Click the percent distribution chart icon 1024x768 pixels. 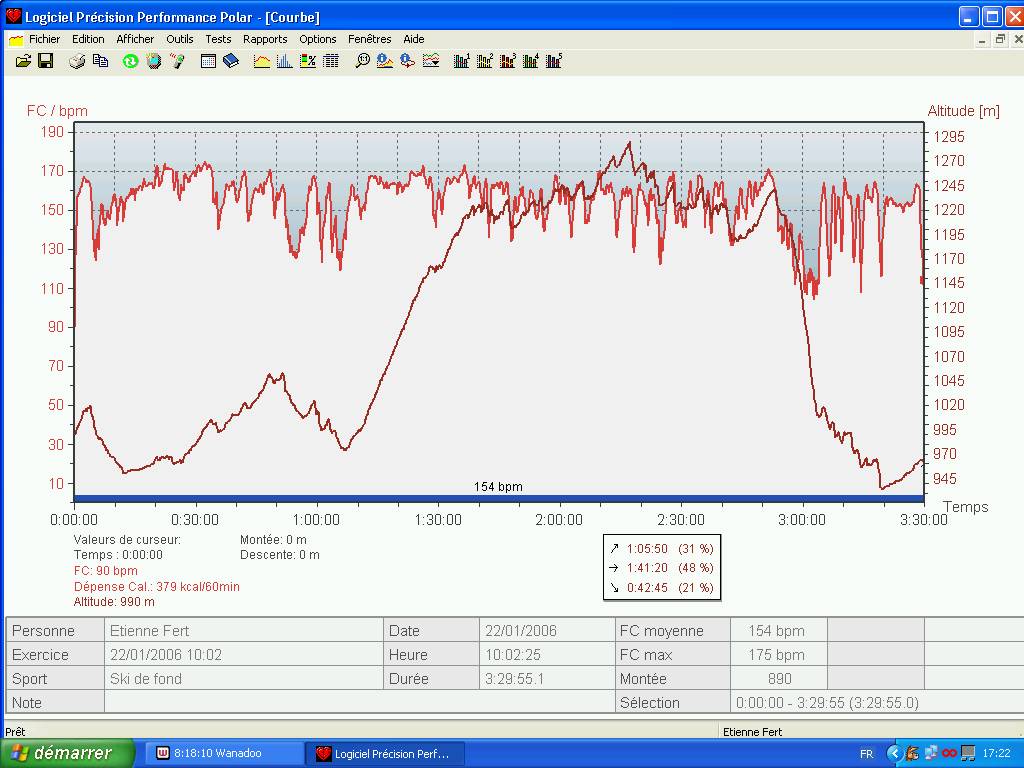tap(308, 61)
